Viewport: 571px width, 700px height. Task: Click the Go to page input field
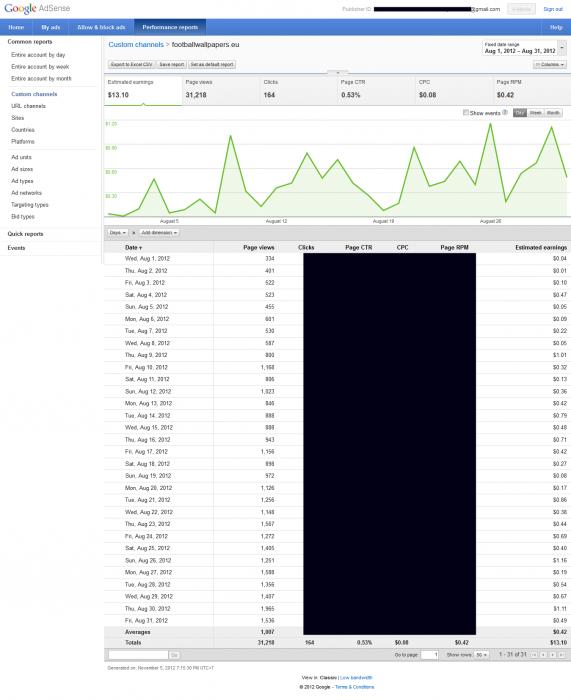429,655
